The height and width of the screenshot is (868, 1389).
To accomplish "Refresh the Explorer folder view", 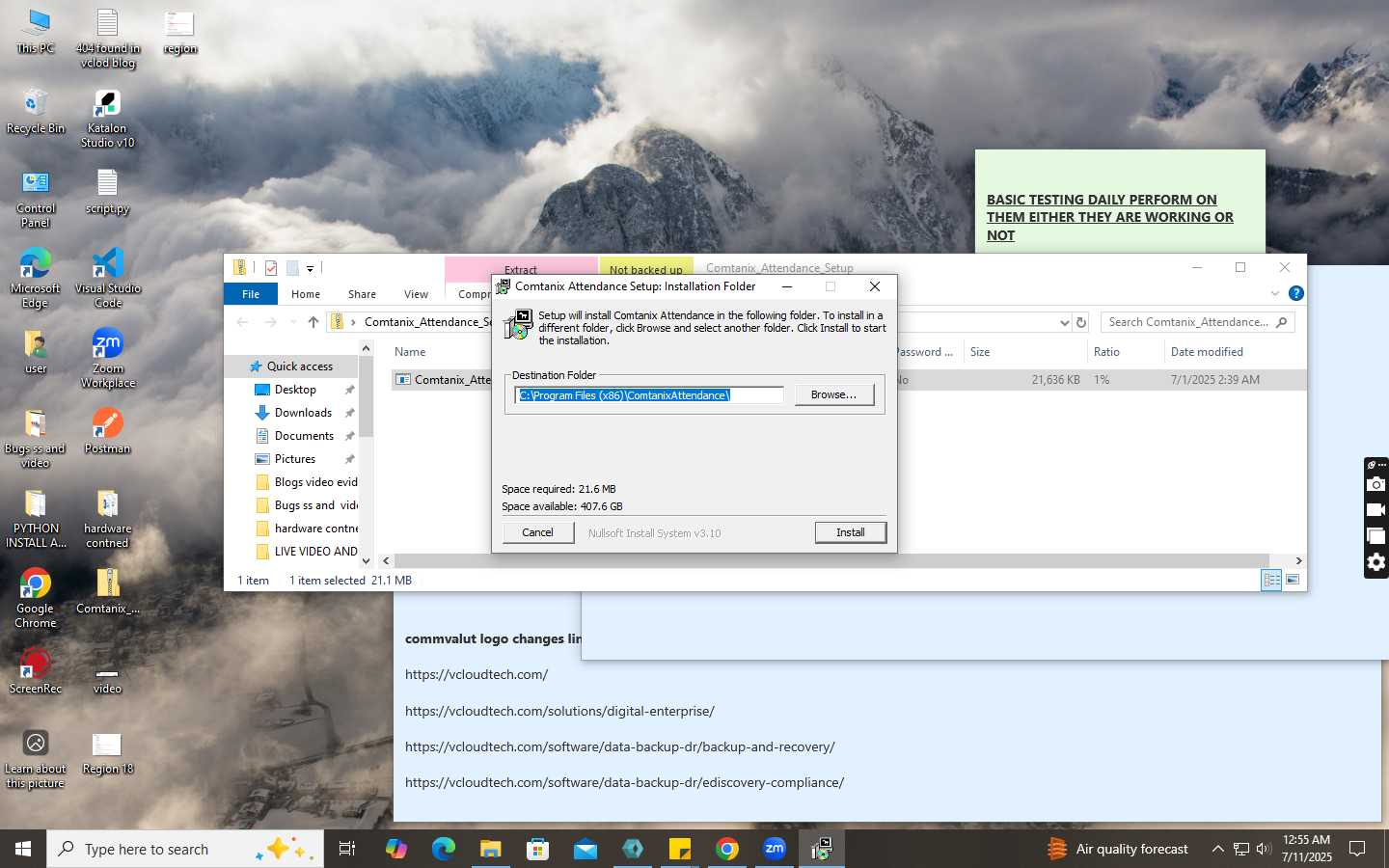I will [x=1081, y=322].
